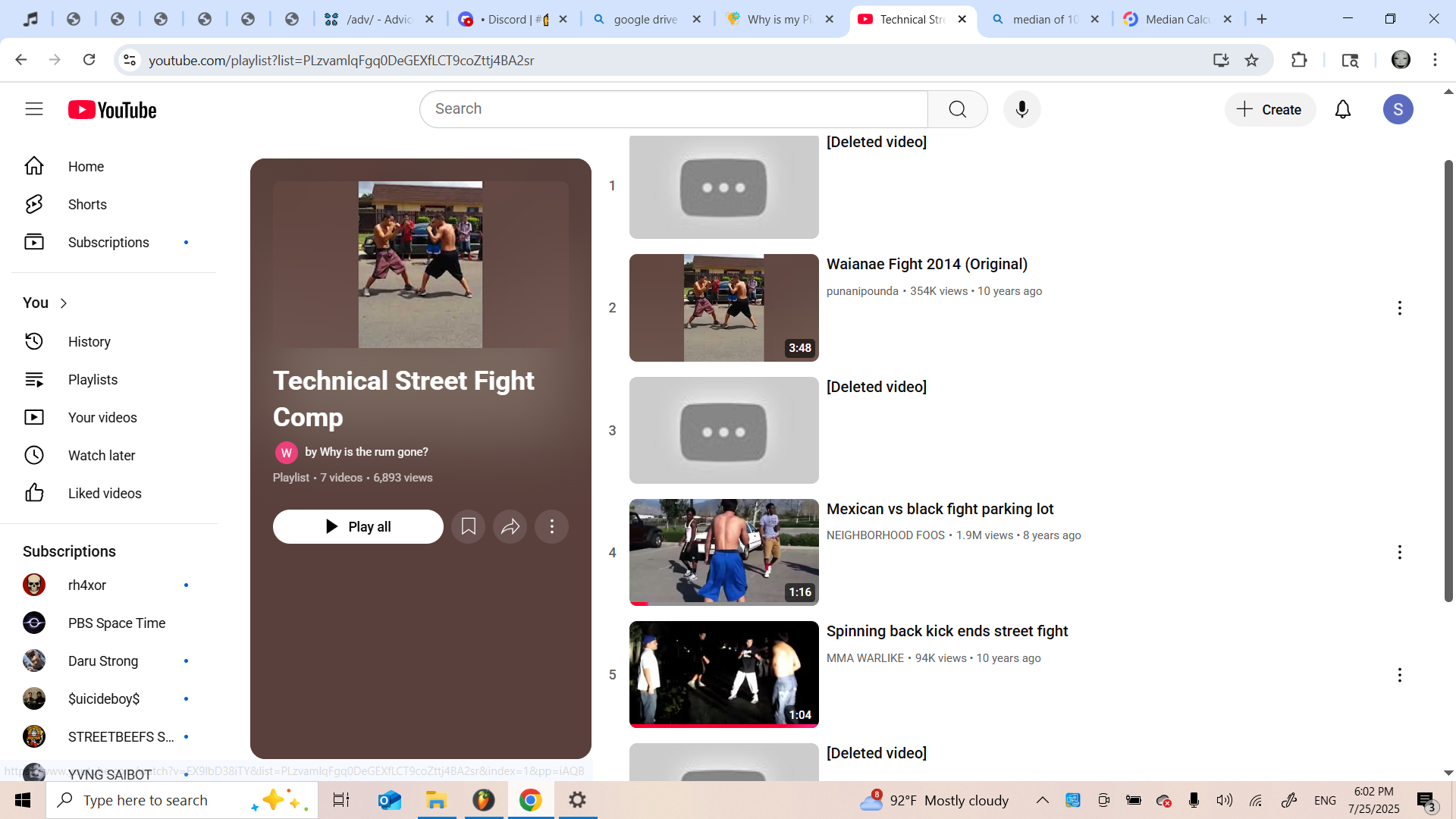Image resolution: width=1456 pixels, height=819 pixels.
Task: Open playlist more options menu
Action: 552,526
